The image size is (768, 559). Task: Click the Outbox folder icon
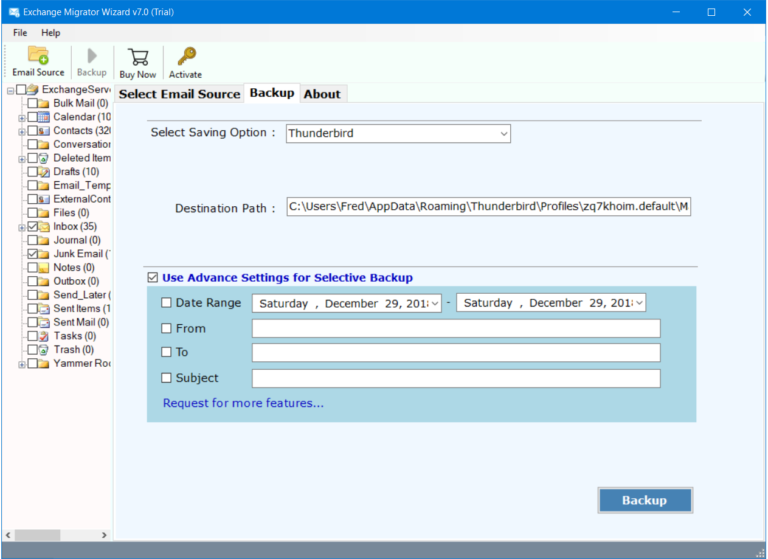(x=44, y=282)
